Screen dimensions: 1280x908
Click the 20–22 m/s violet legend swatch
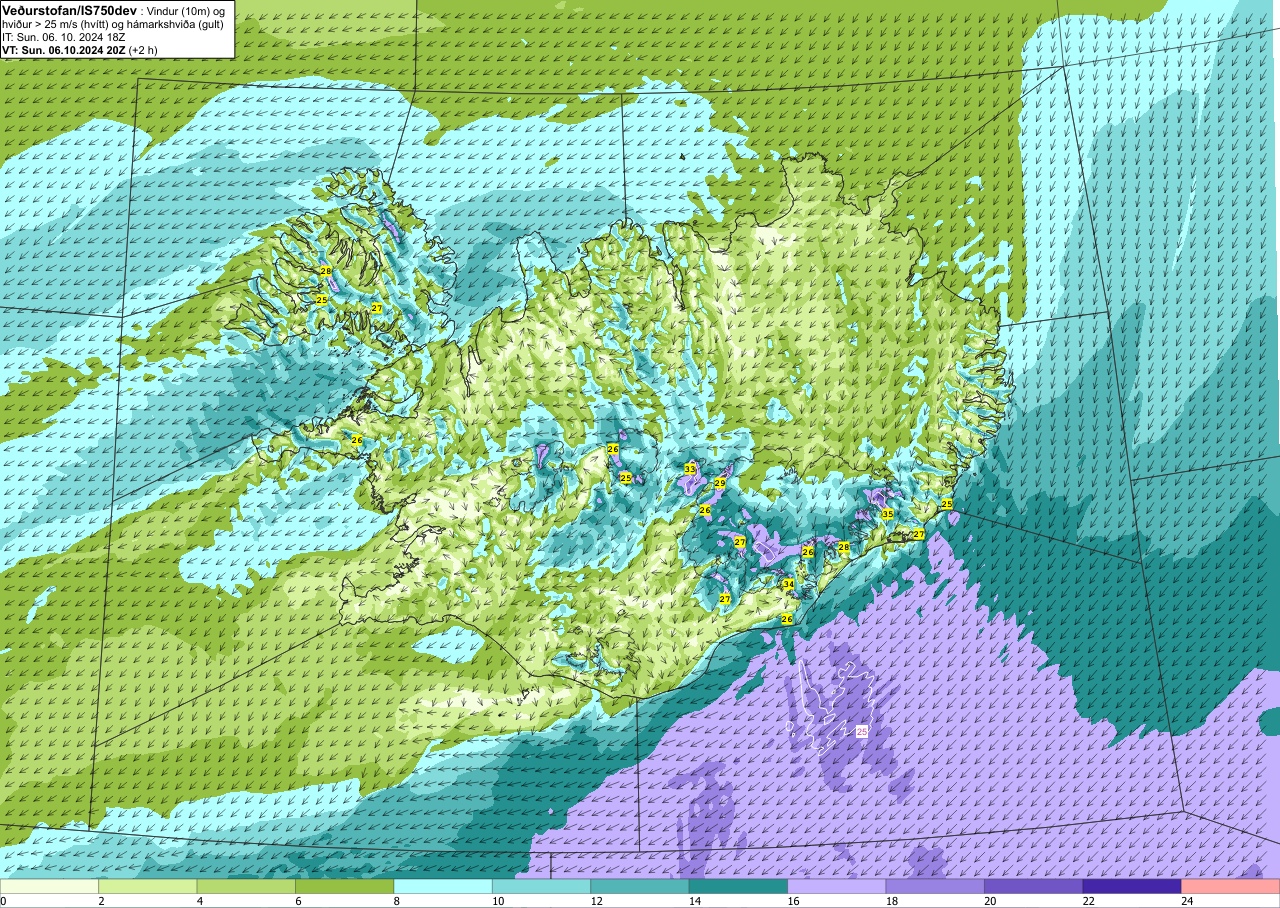(x=1034, y=886)
